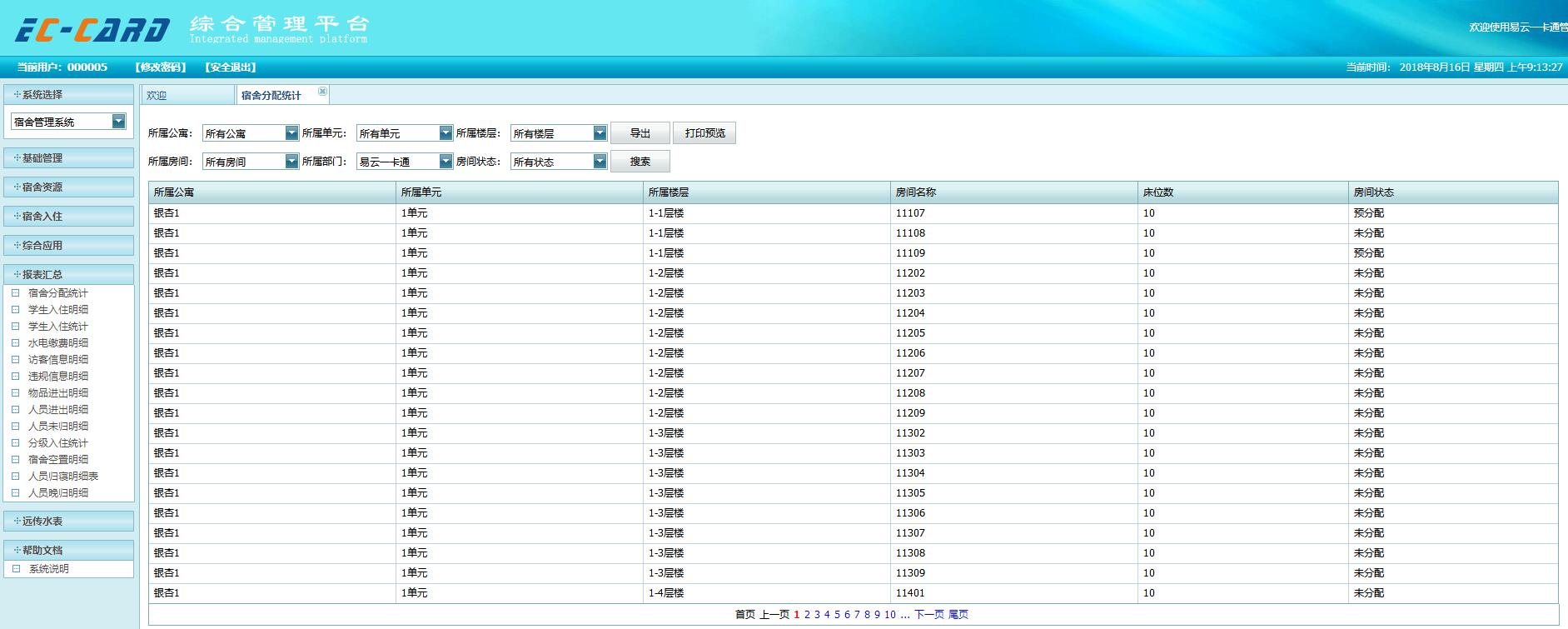
Task: Click the 房间名称 column header
Action: [x=1014, y=192]
